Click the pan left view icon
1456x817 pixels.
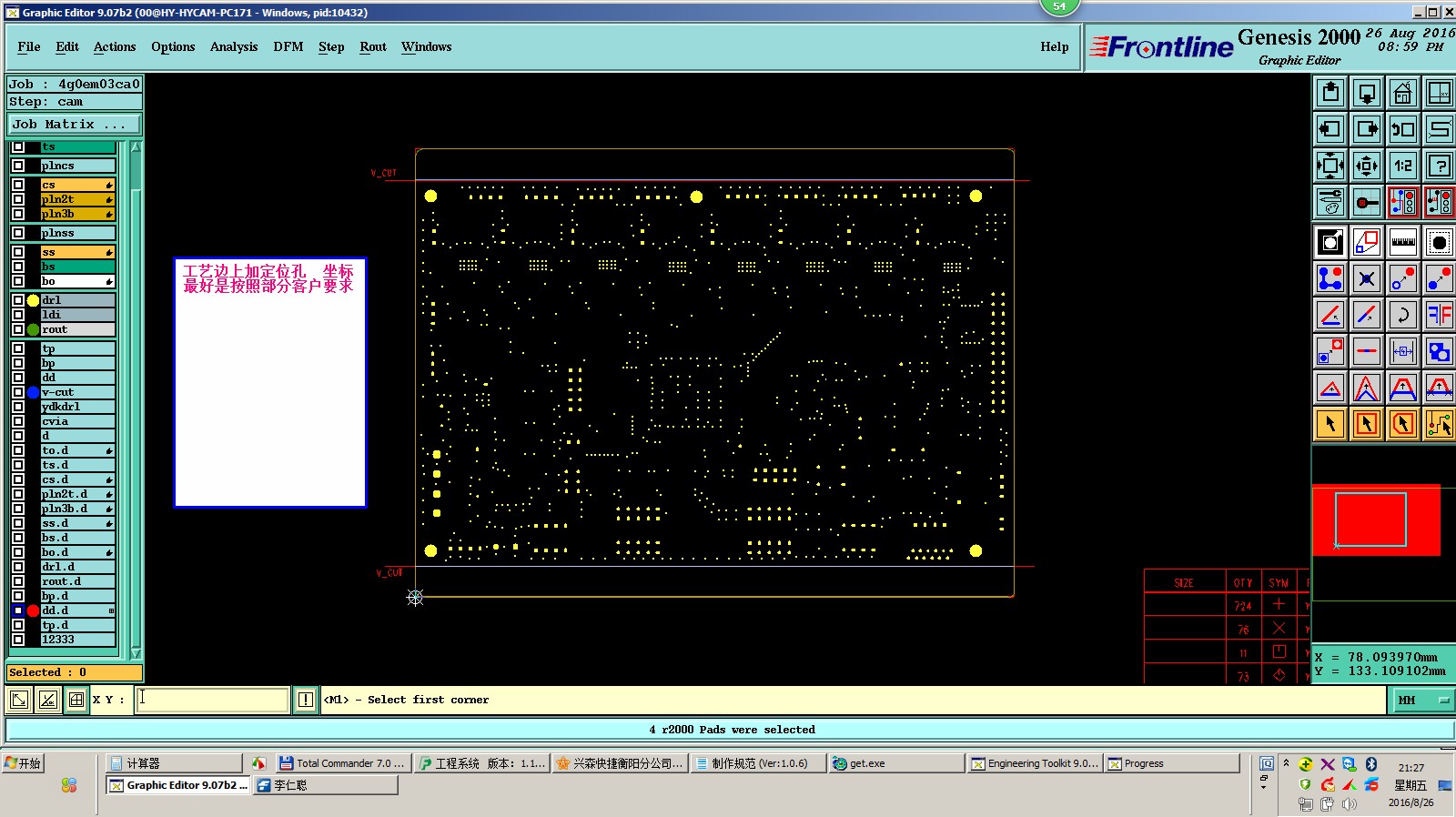(1330, 129)
